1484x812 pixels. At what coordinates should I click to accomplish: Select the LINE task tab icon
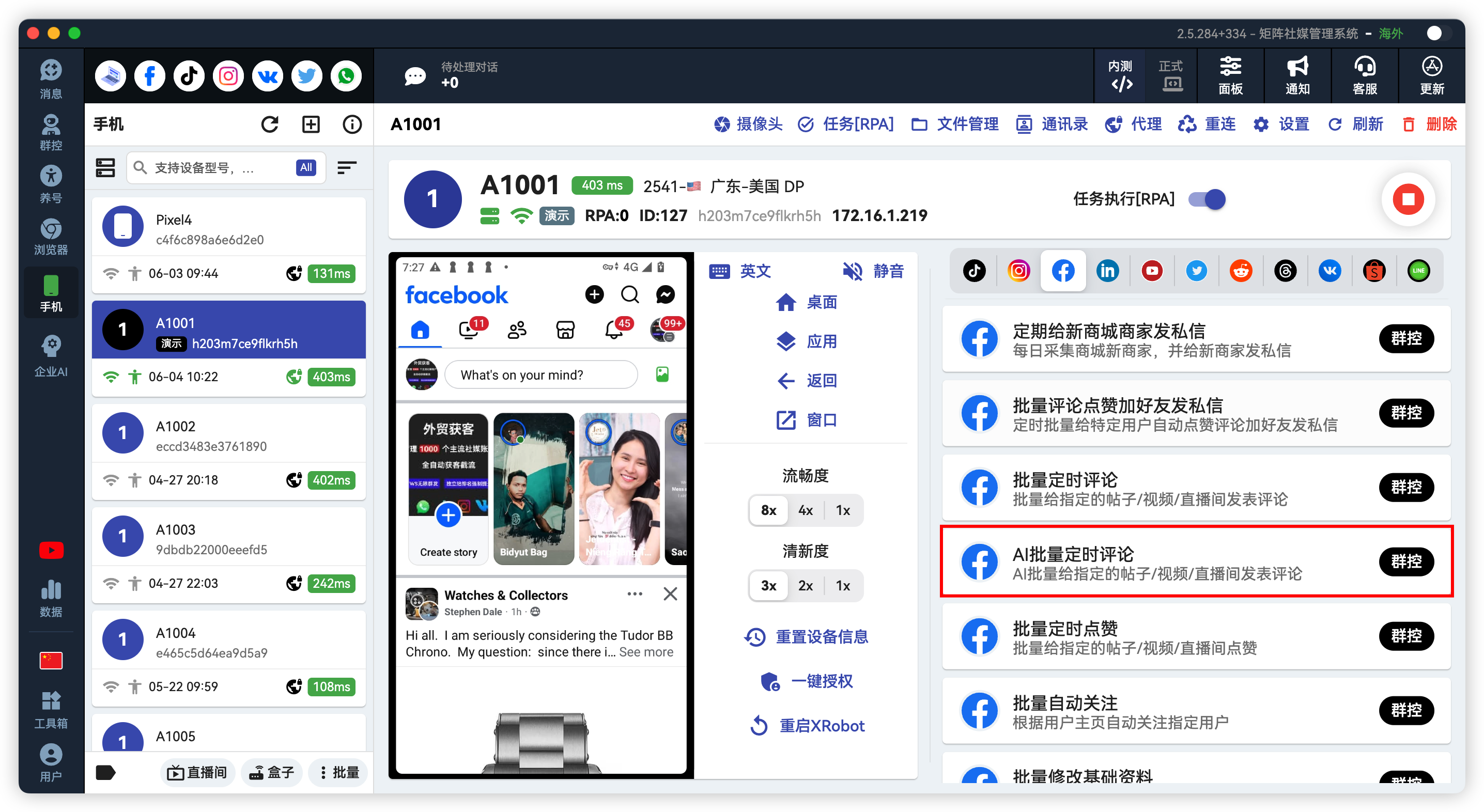pos(1418,271)
